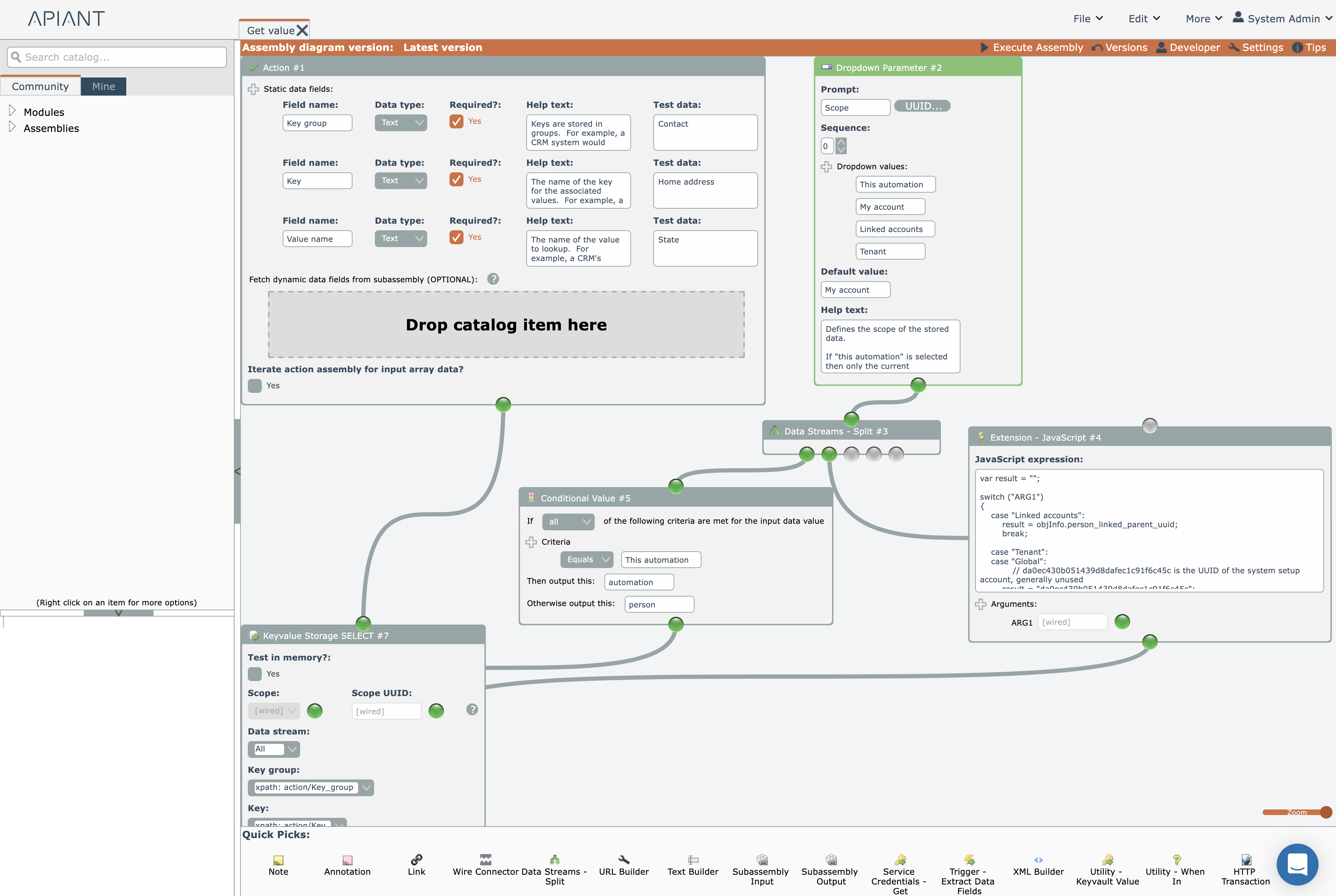Check Test in memory Yes checkbox
The width and height of the screenshot is (1336, 896).
255,674
